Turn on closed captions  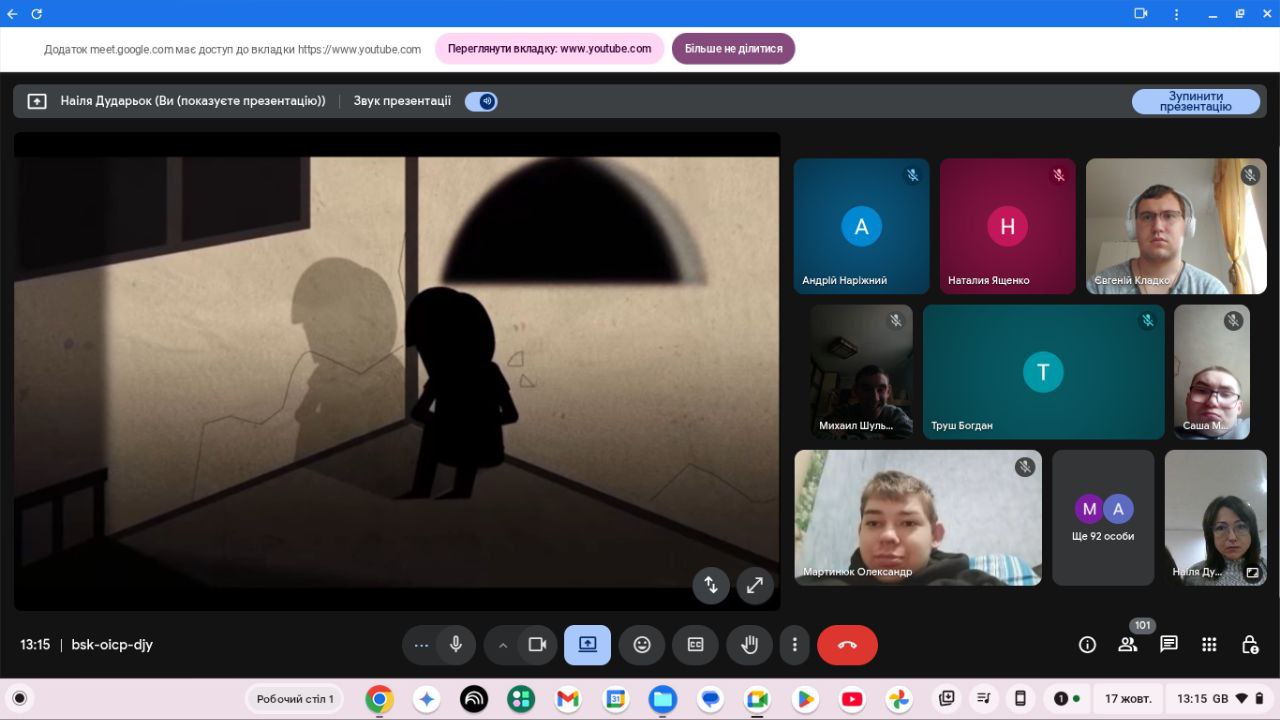point(695,645)
